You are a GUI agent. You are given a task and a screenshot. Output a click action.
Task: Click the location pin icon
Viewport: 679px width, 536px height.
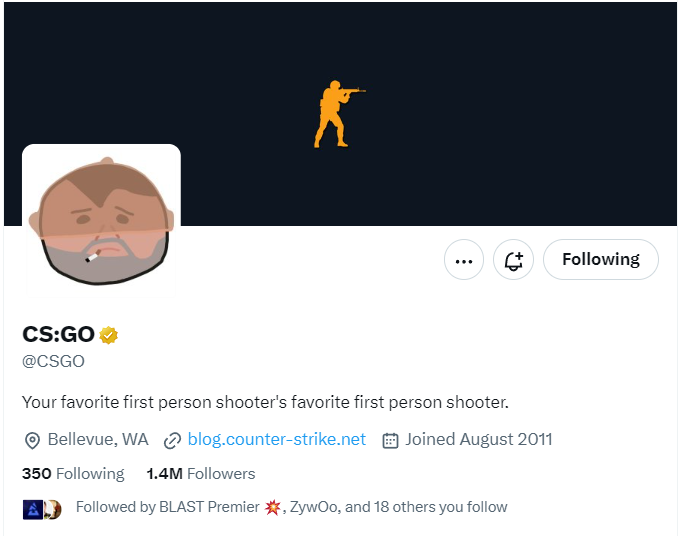tap(32, 440)
